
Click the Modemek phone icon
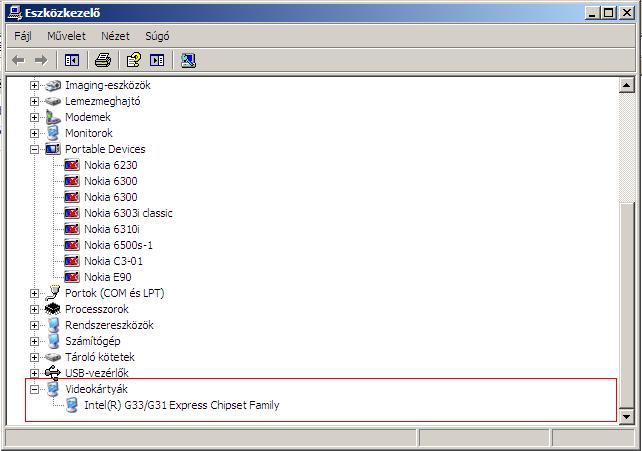(53, 117)
